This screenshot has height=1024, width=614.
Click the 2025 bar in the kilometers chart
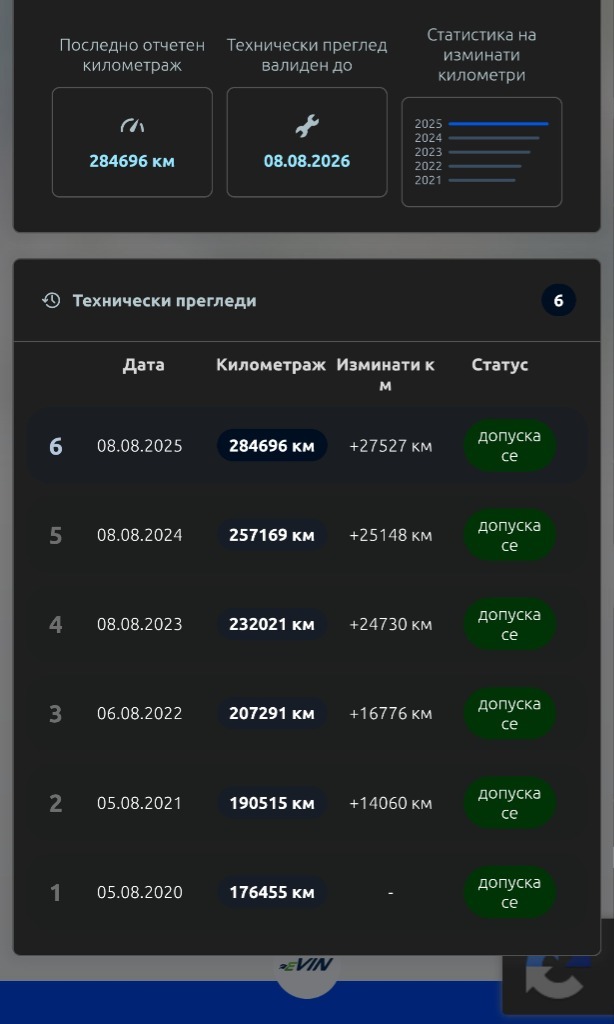(498, 123)
